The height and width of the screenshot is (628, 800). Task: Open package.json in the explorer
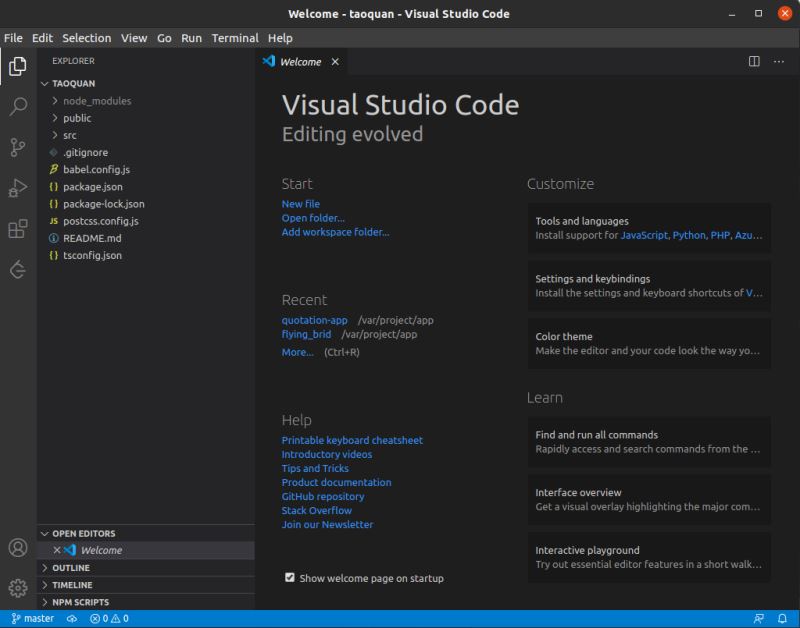tap(93, 187)
